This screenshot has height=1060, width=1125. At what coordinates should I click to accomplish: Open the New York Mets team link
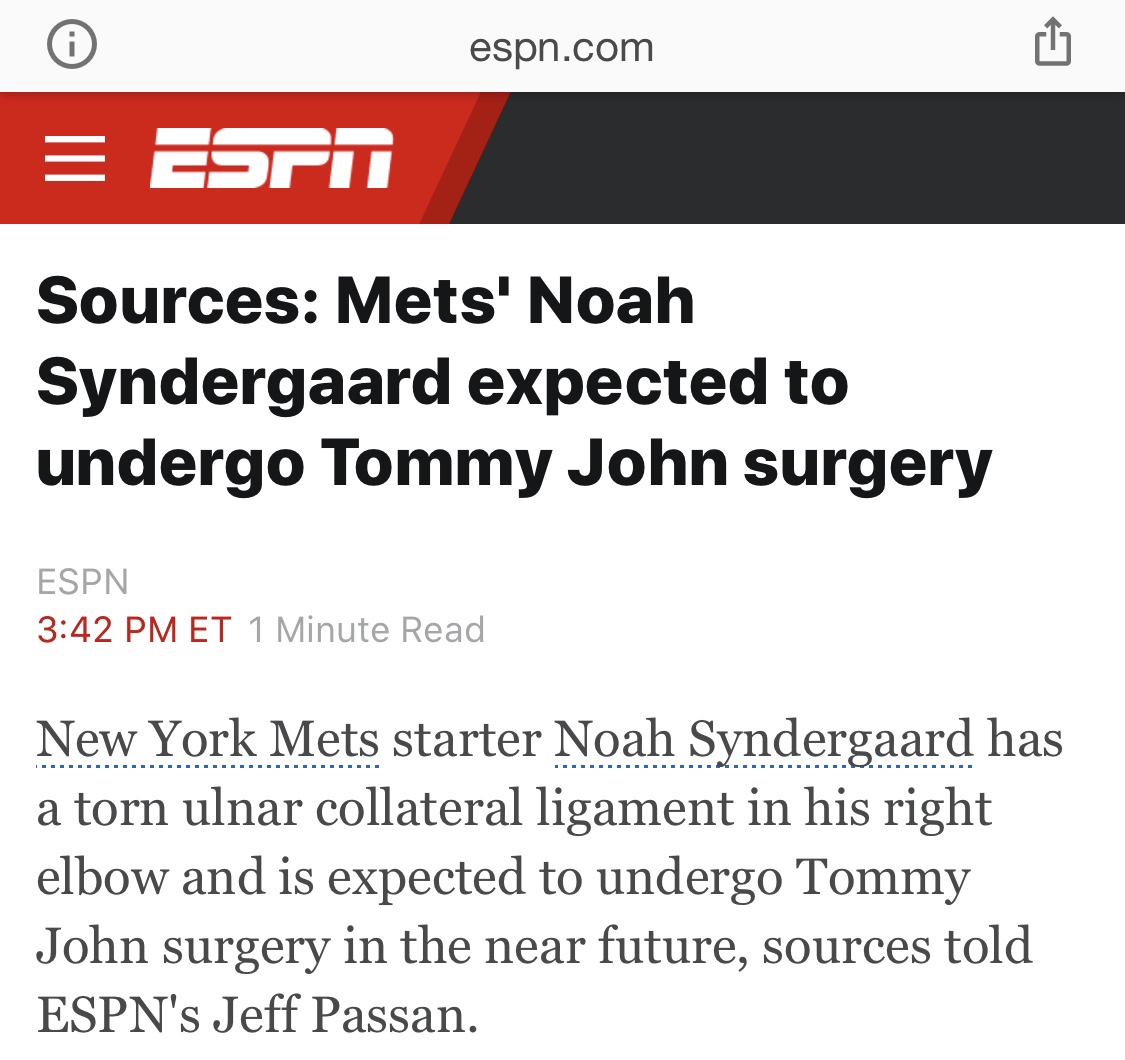(207, 739)
